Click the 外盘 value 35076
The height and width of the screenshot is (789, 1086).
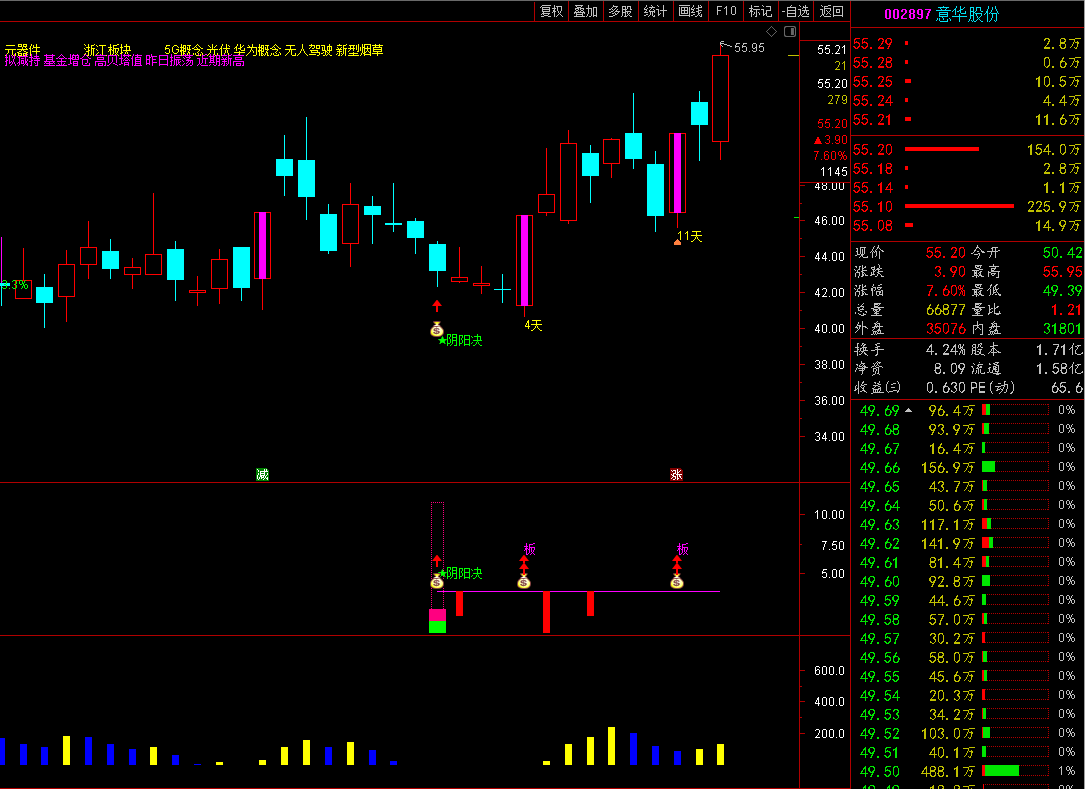coord(945,328)
